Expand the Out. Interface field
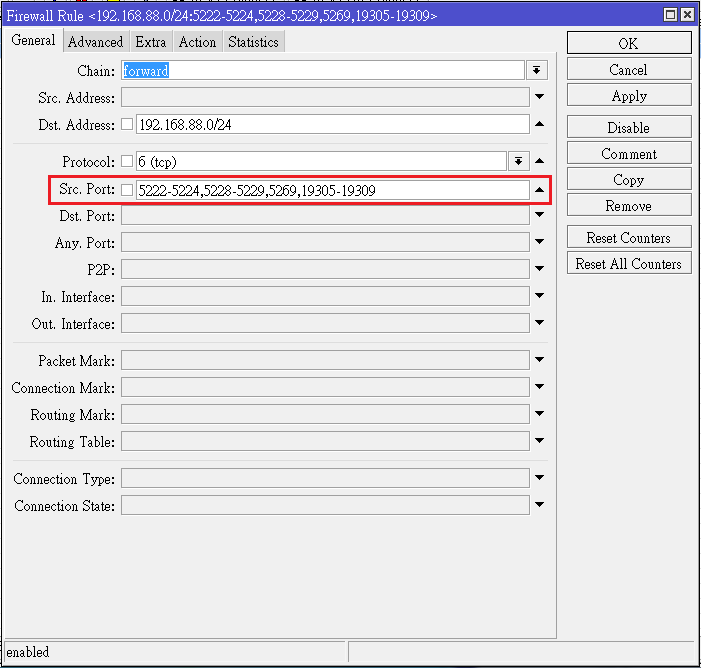Screen dimensions: 701x668 tap(540, 322)
